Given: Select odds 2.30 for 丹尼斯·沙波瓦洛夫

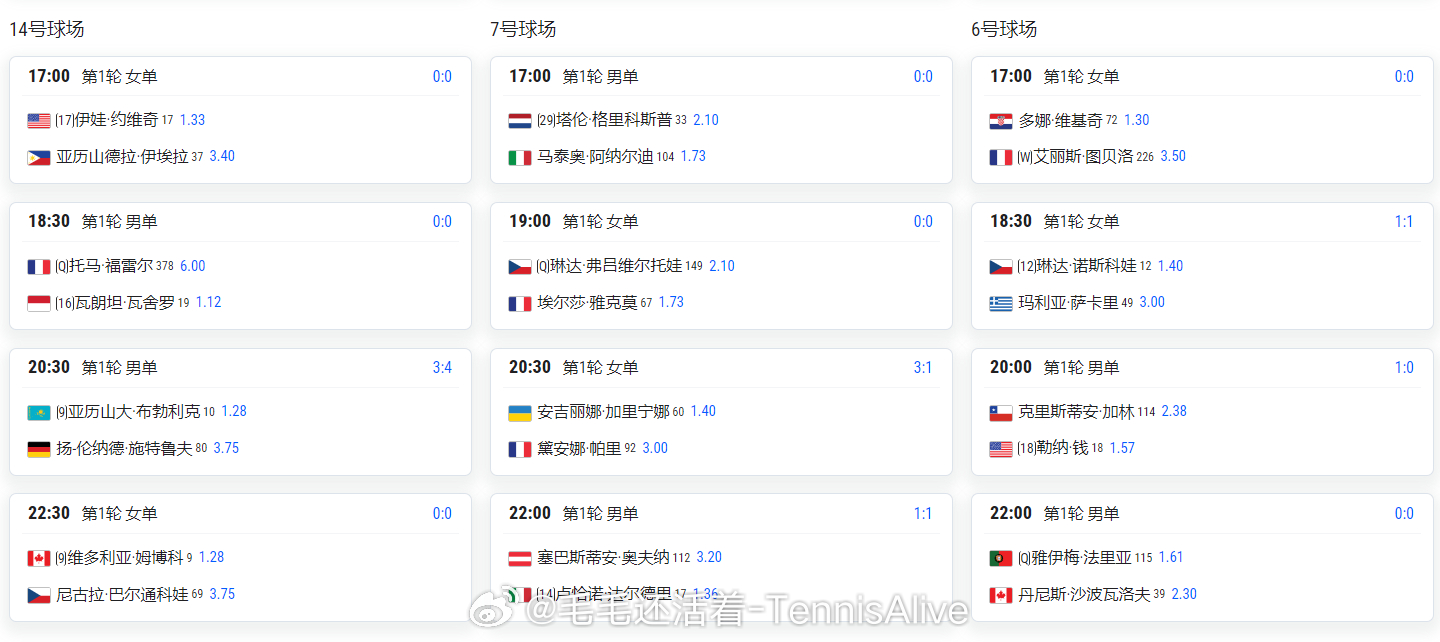Looking at the screenshot, I should (1184, 594).
